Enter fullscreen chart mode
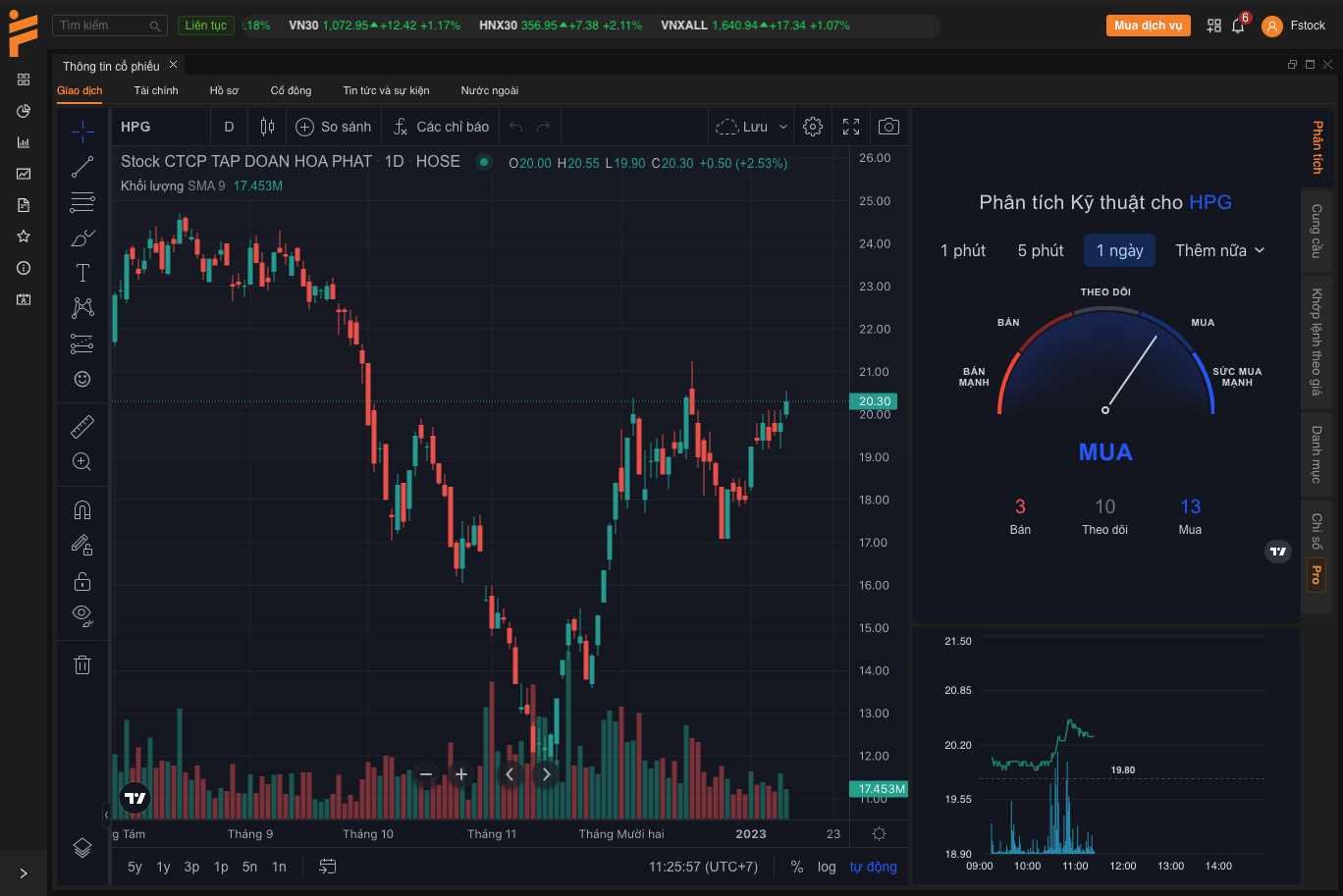Image resolution: width=1343 pixels, height=896 pixels. coord(851,127)
